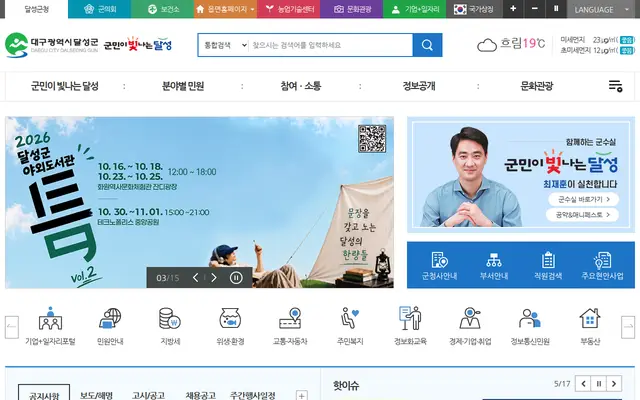Image resolution: width=640 pixels, height=400 pixels.
Task: Click the 미세먼지 status badge
Action: click(x=627, y=40)
